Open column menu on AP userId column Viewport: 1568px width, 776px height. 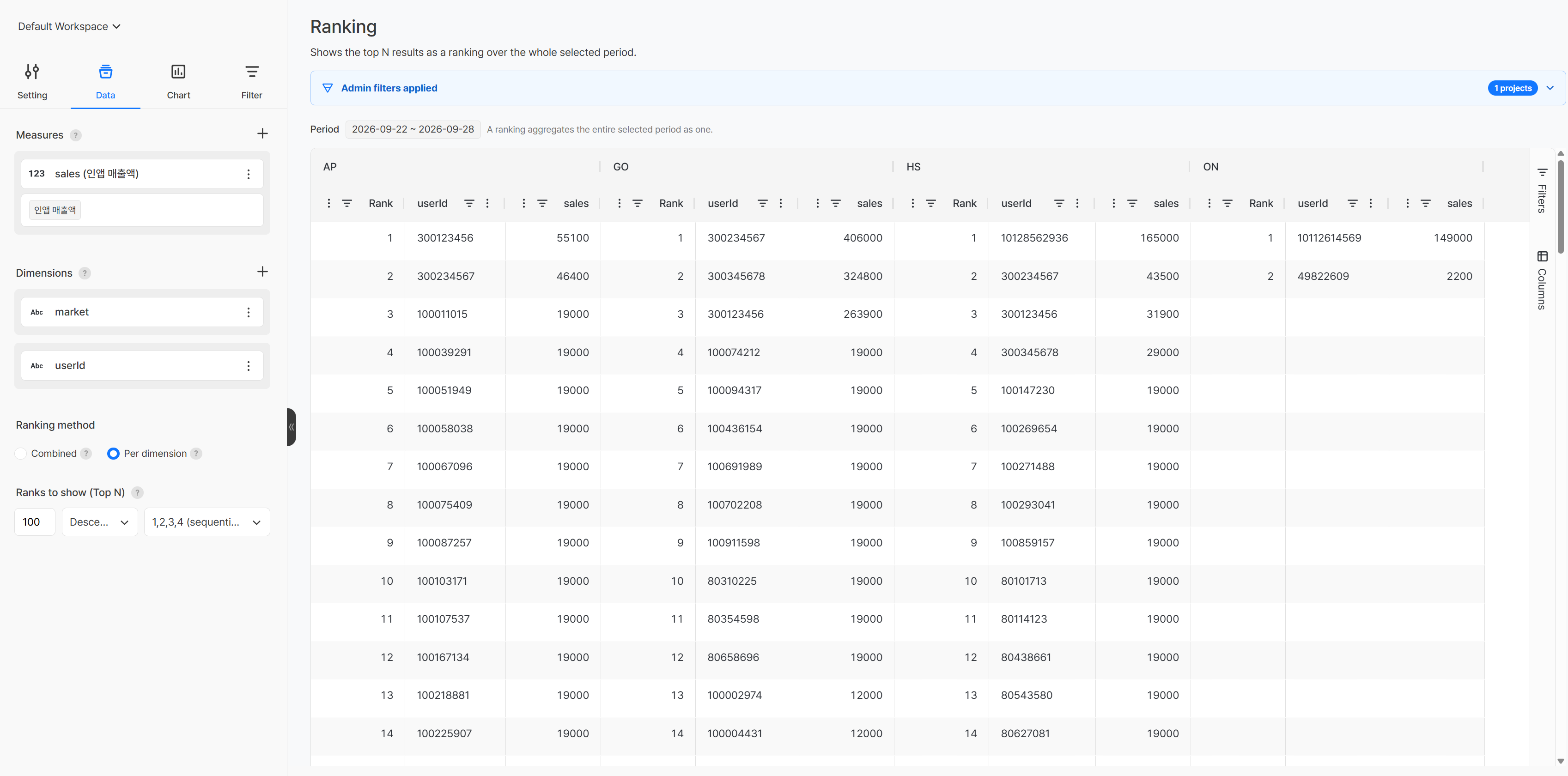point(487,203)
